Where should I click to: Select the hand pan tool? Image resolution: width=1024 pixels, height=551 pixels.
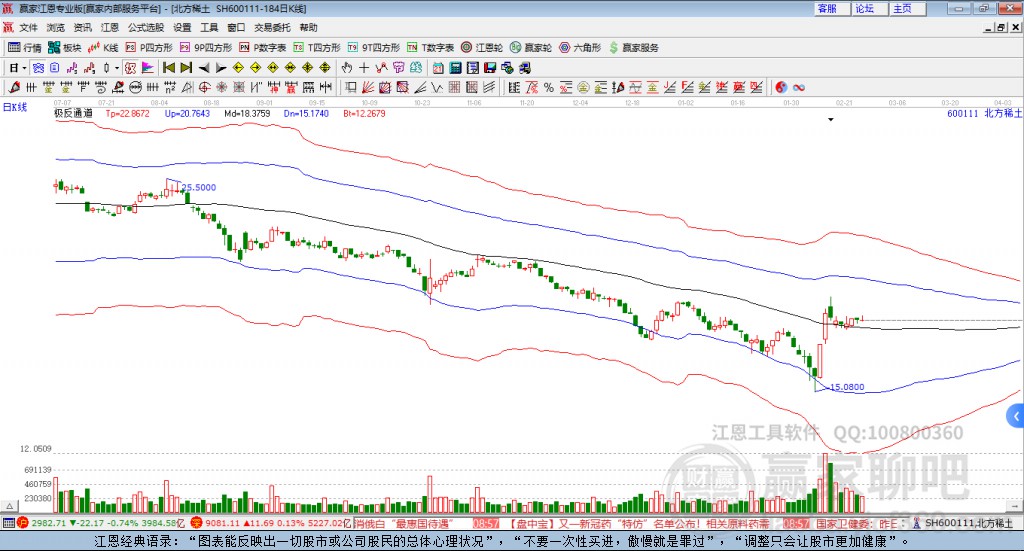click(347, 68)
